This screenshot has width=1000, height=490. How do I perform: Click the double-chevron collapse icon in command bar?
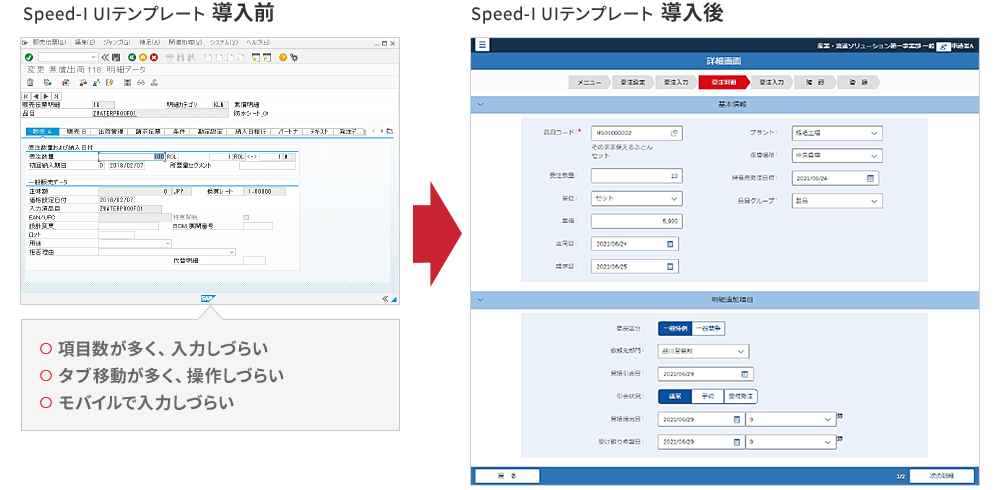pos(106,57)
